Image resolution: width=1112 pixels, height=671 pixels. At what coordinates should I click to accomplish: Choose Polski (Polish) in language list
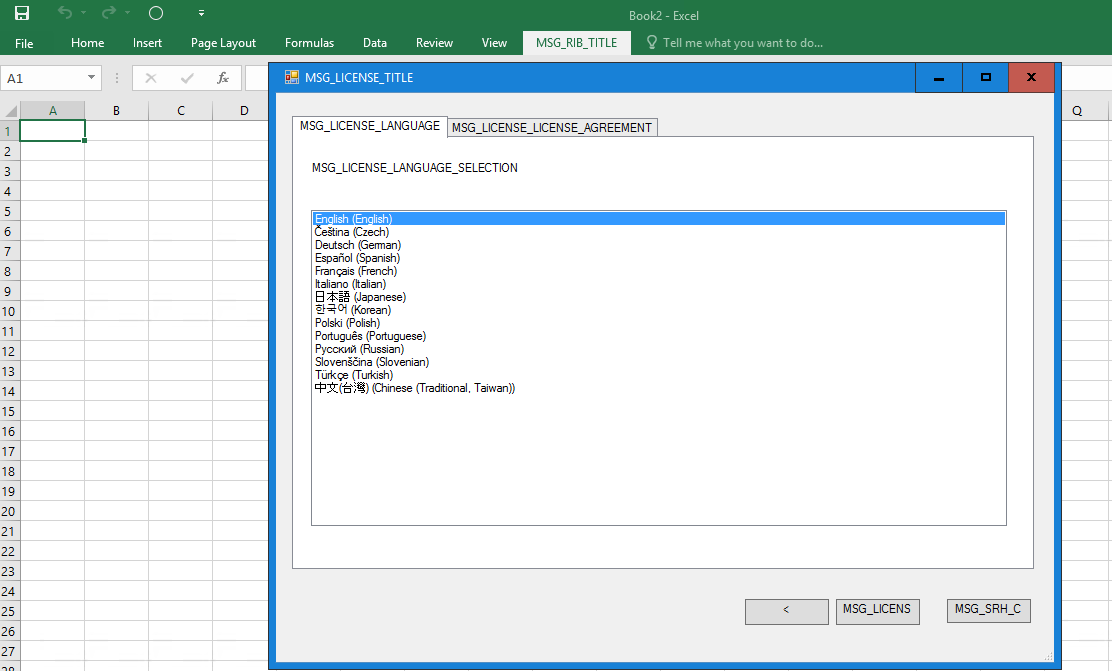659,323
